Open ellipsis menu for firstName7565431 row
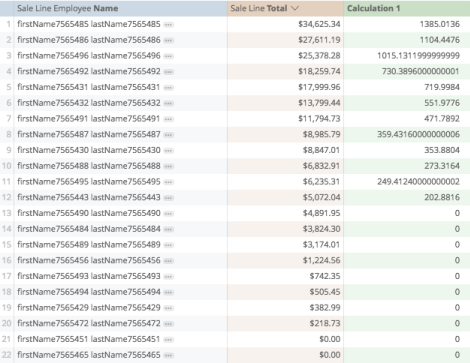470x363 pixels. point(169,87)
